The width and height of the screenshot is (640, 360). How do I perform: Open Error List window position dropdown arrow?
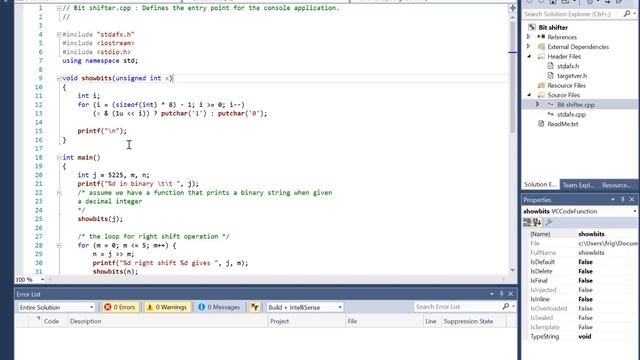click(x=492, y=294)
